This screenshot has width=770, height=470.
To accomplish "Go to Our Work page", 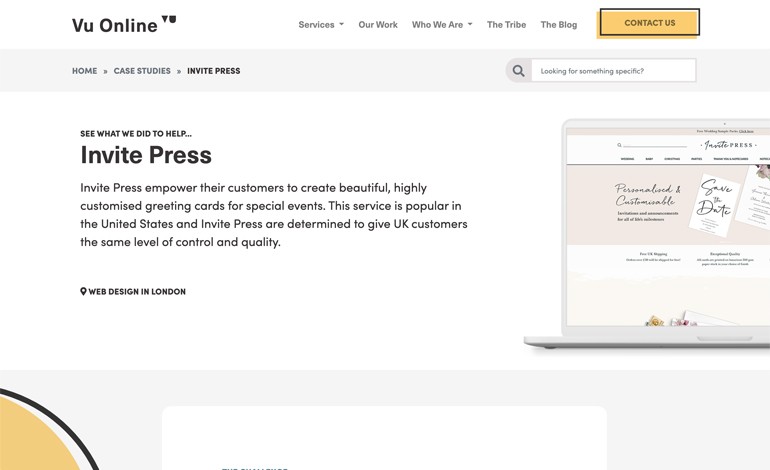I will click(378, 25).
